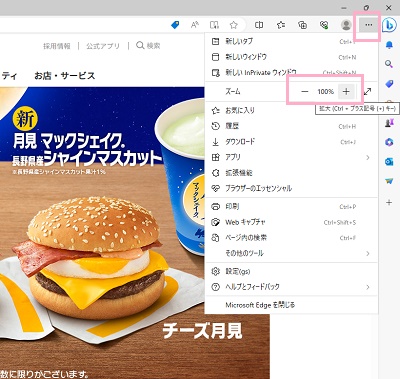This screenshot has height=379, width=400.
Task: Open ブラウザーのエッセンシャル menu item
Action: 291,188
